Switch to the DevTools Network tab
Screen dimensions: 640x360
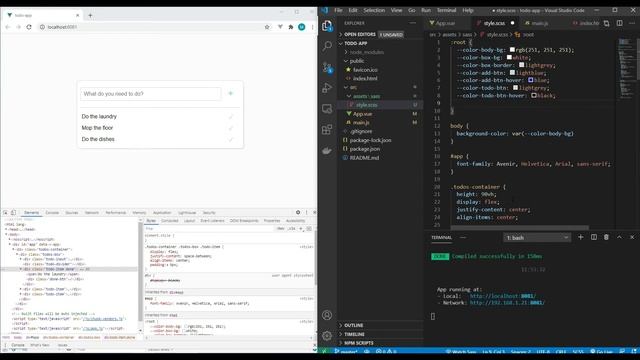pos(92,213)
